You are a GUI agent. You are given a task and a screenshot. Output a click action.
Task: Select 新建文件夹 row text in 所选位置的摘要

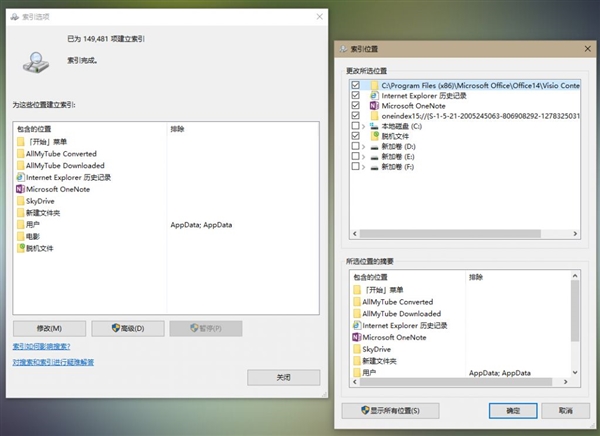pos(380,361)
